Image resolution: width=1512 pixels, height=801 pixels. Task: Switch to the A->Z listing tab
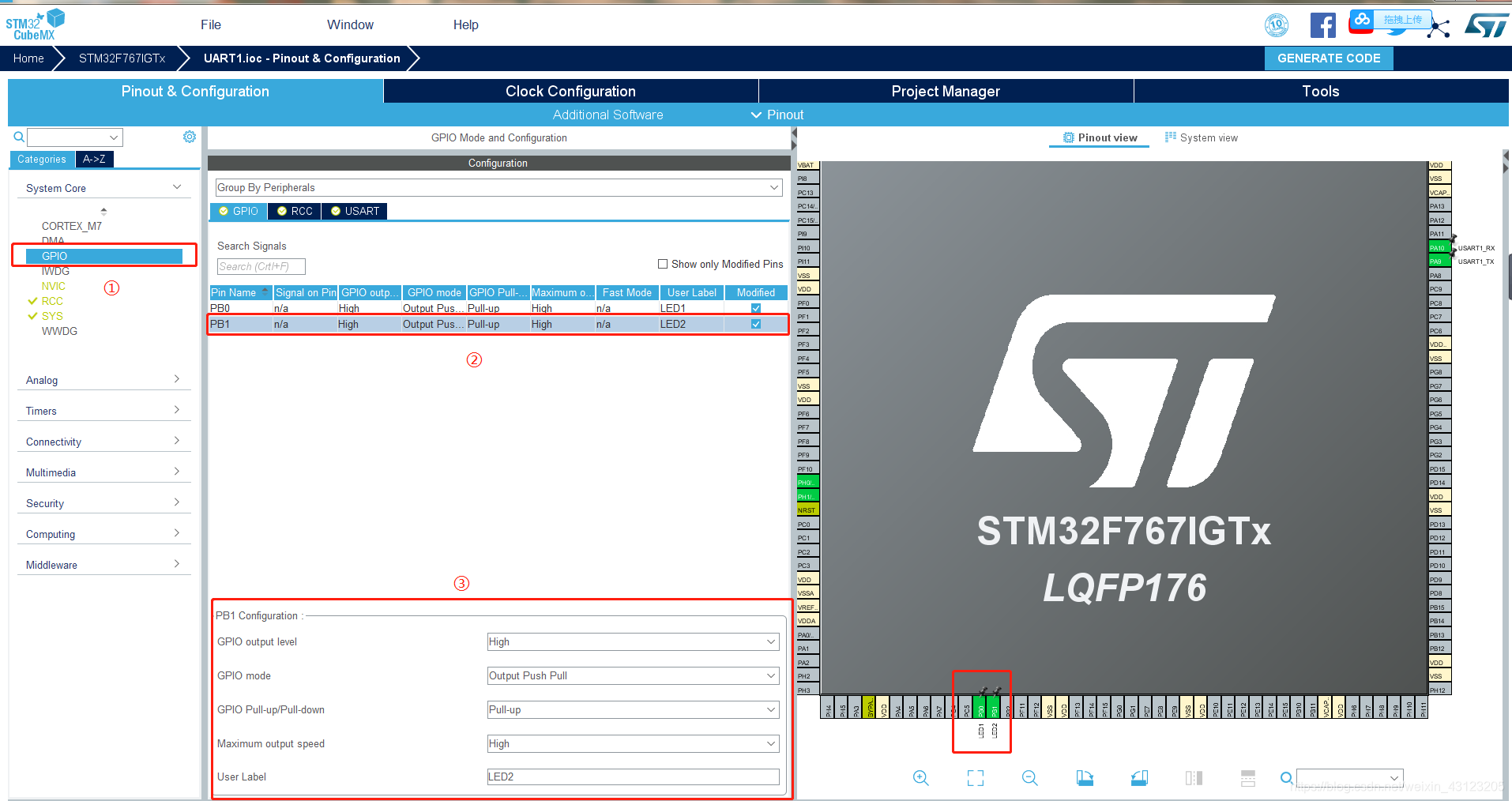click(94, 159)
